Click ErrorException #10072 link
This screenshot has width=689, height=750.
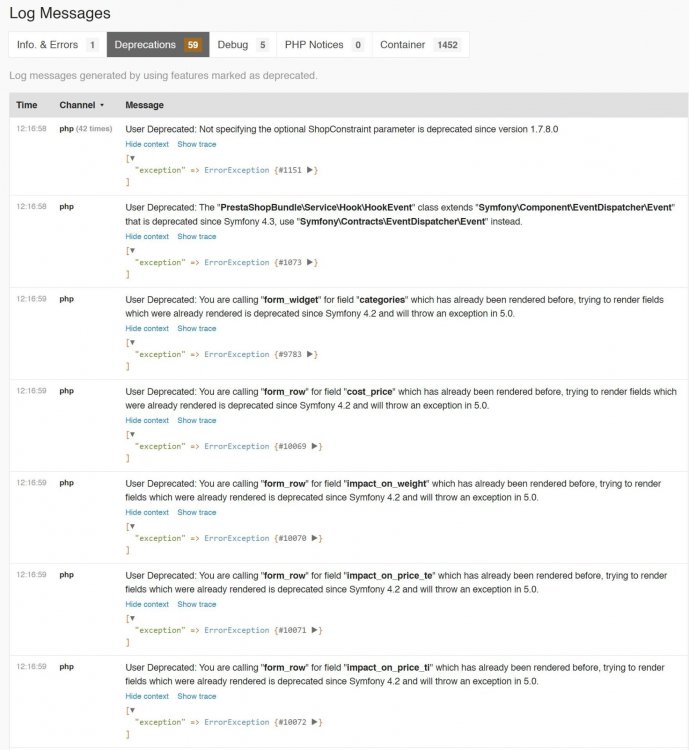[237, 722]
